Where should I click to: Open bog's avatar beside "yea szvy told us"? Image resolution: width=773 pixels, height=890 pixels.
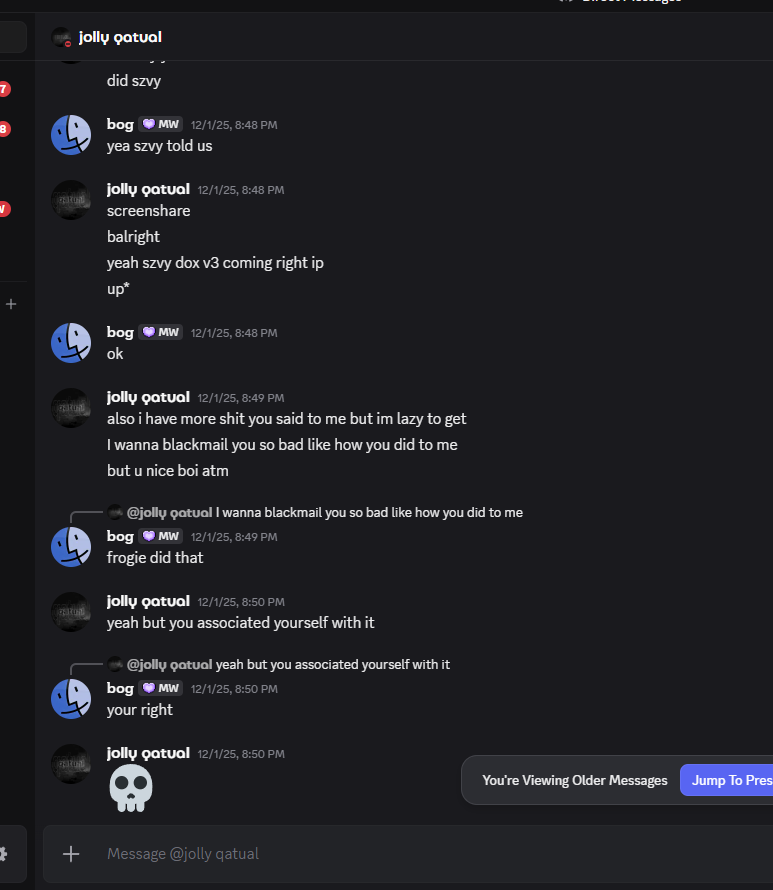click(x=71, y=135)
